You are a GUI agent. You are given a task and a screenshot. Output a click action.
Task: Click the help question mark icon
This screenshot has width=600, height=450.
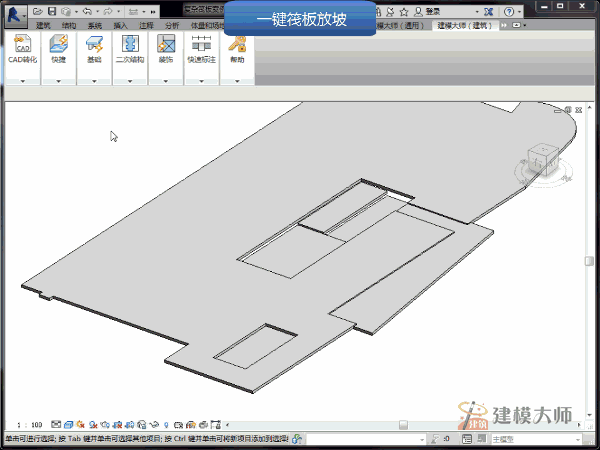509,12
